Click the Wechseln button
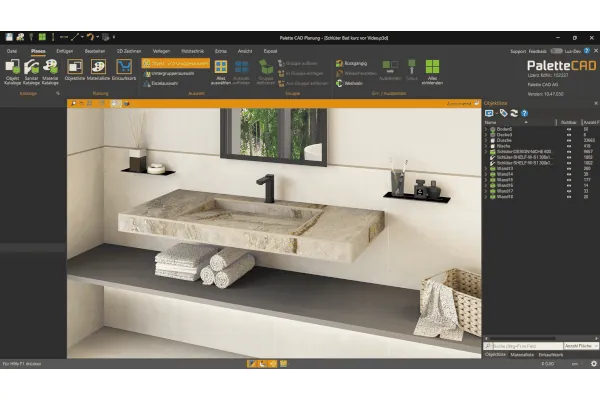Viewport: 600px width, 400px height. tap(349, 83)
